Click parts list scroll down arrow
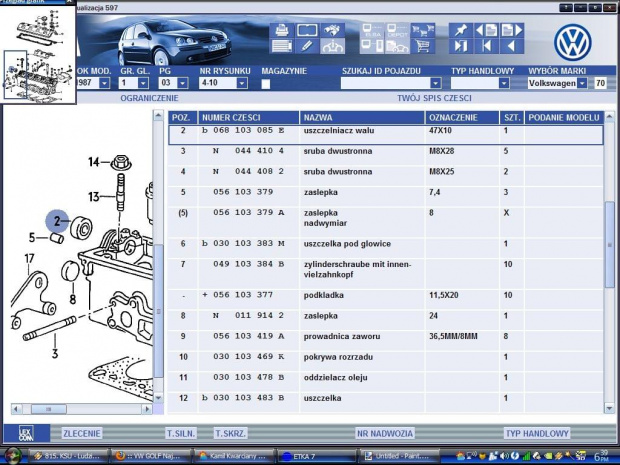 [x=609, y=408]
